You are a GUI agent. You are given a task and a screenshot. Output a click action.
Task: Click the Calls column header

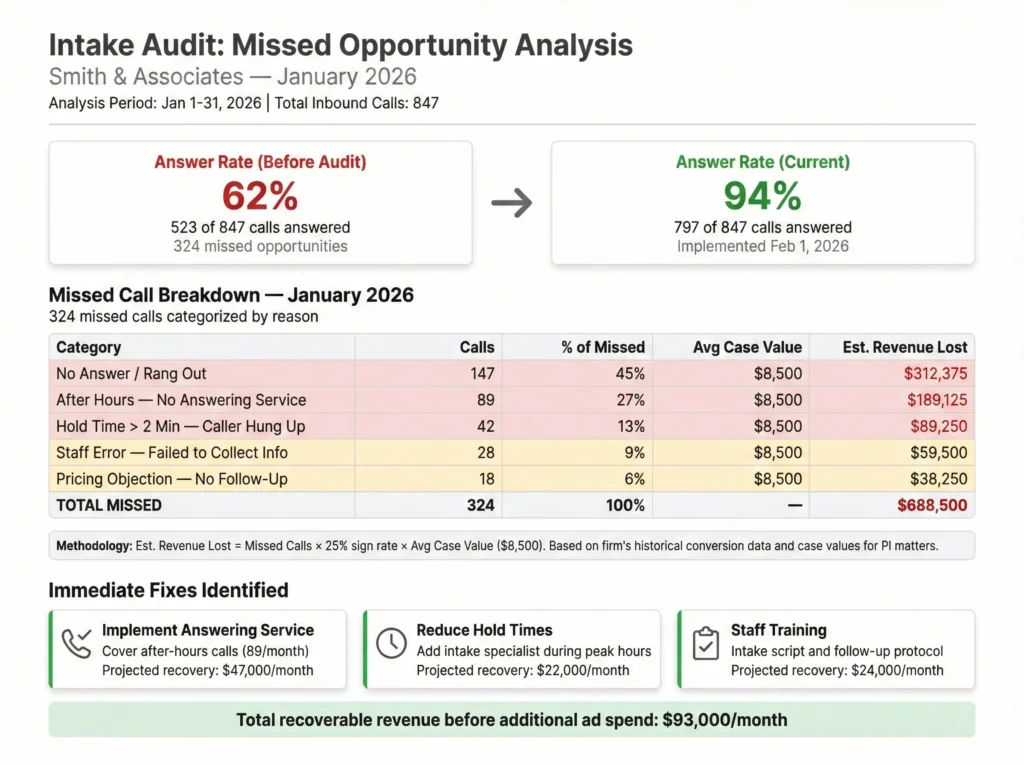pyautogui.click(x=476, y=347)
